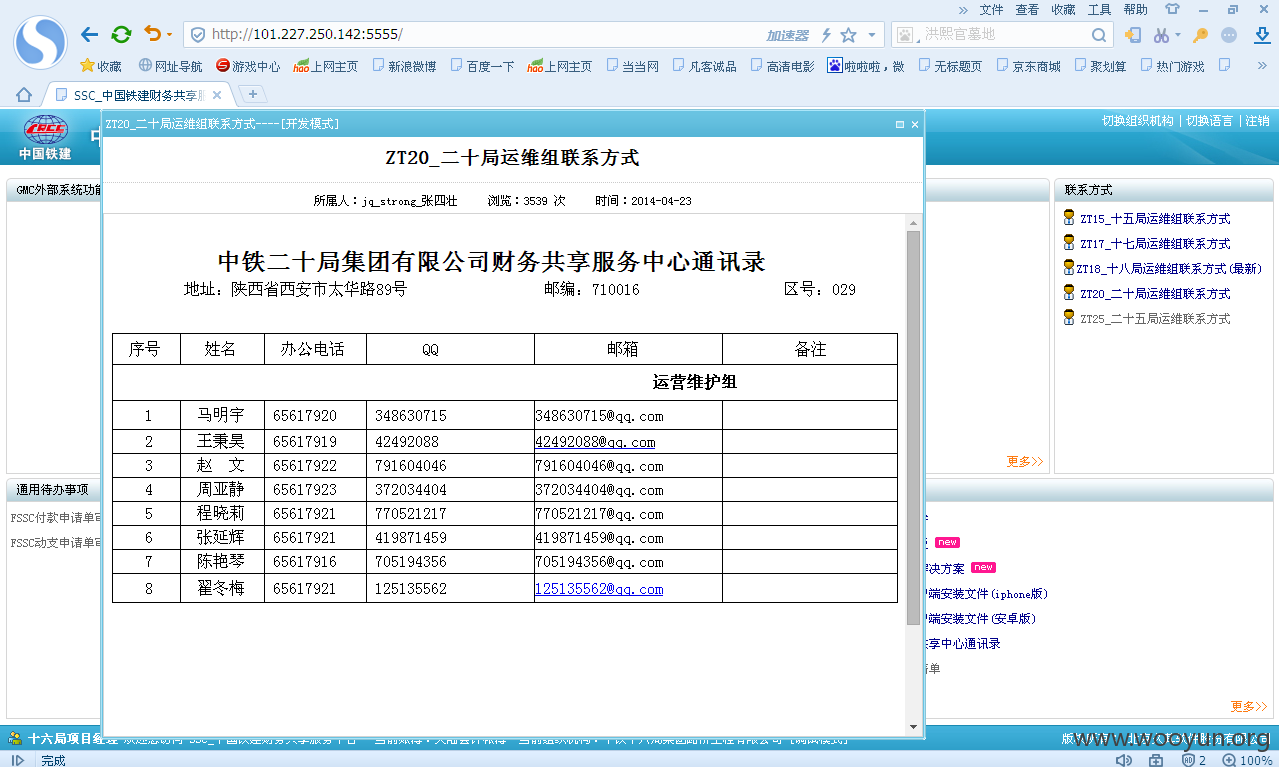The image size is (1279, 767).
Task: Open the 游戏中心 bookmark
Action: [248, 66]
